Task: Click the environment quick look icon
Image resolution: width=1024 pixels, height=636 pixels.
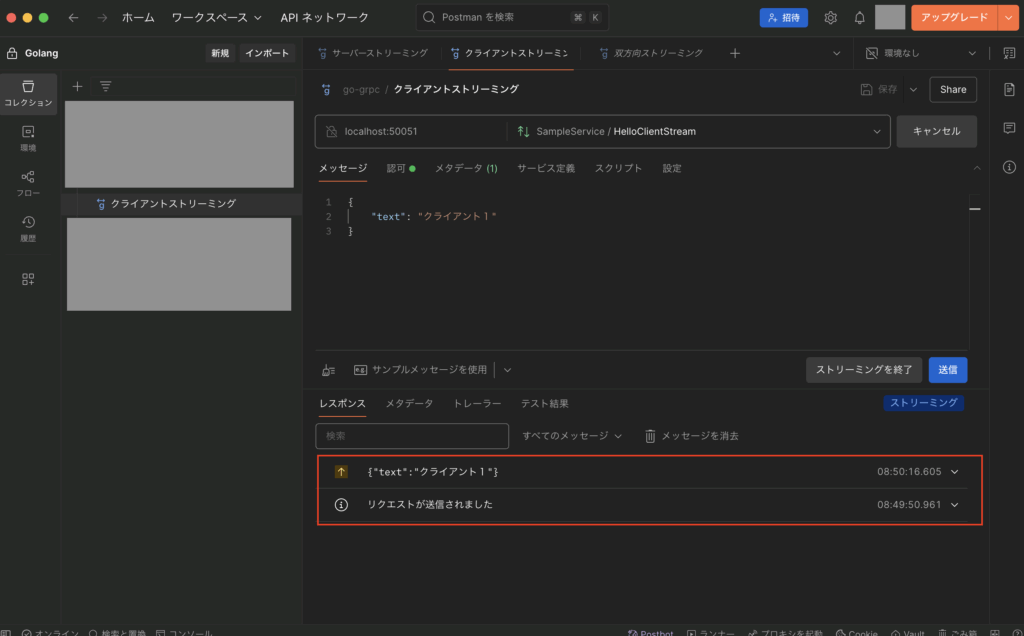Action: (x=1009, y=54)
